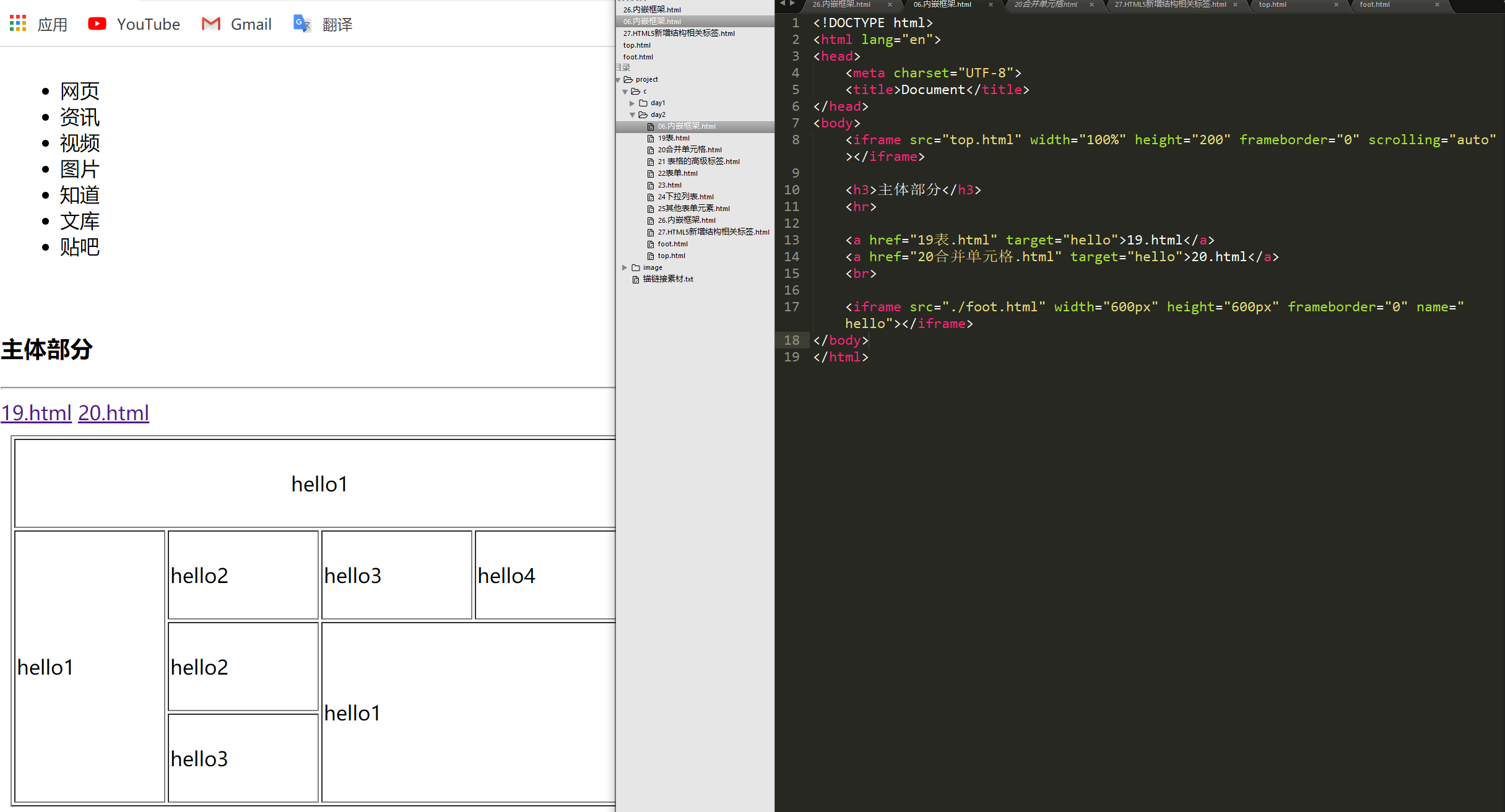The height and width of the screenshot is (812, 1505).
Task: Click line number 10 in the gutter
Action: pyautogui.click(x=792, y=190)
